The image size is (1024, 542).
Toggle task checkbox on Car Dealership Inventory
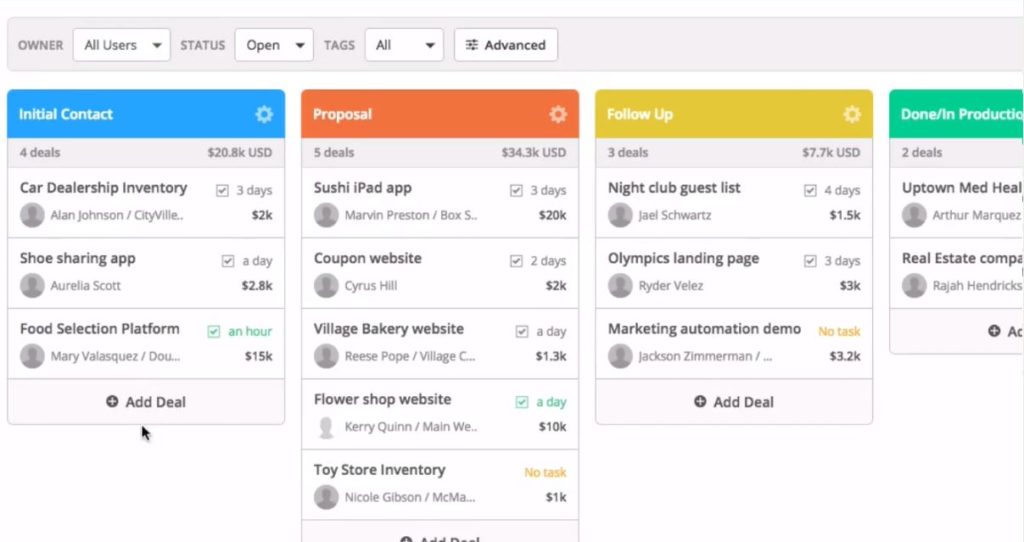click(x=222, y=190)
